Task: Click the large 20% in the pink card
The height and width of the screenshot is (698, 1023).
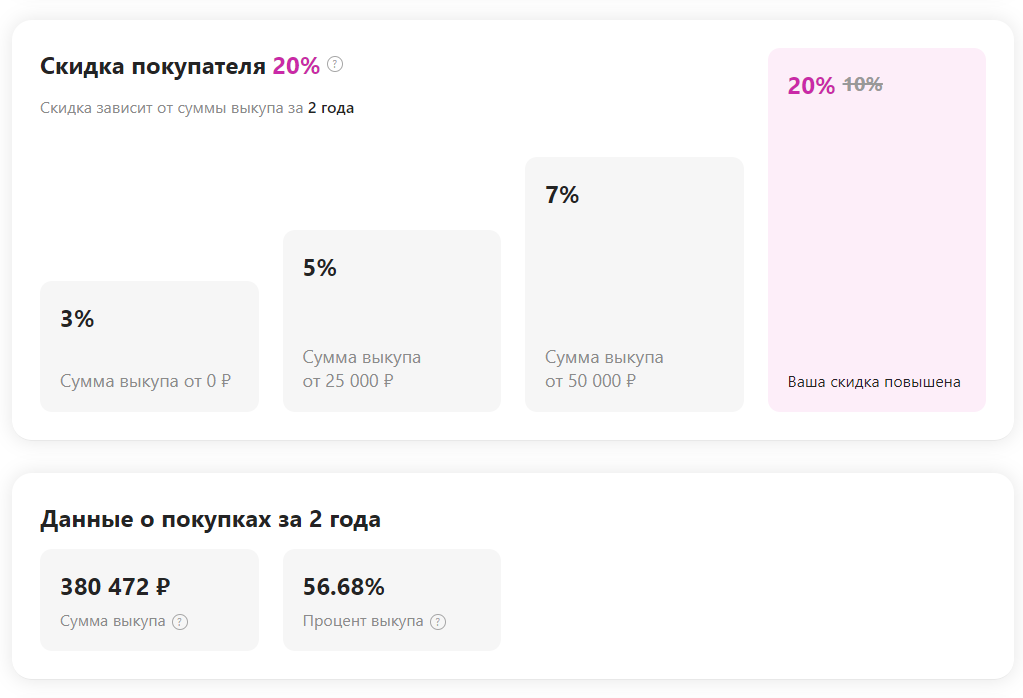Action: 811,86
